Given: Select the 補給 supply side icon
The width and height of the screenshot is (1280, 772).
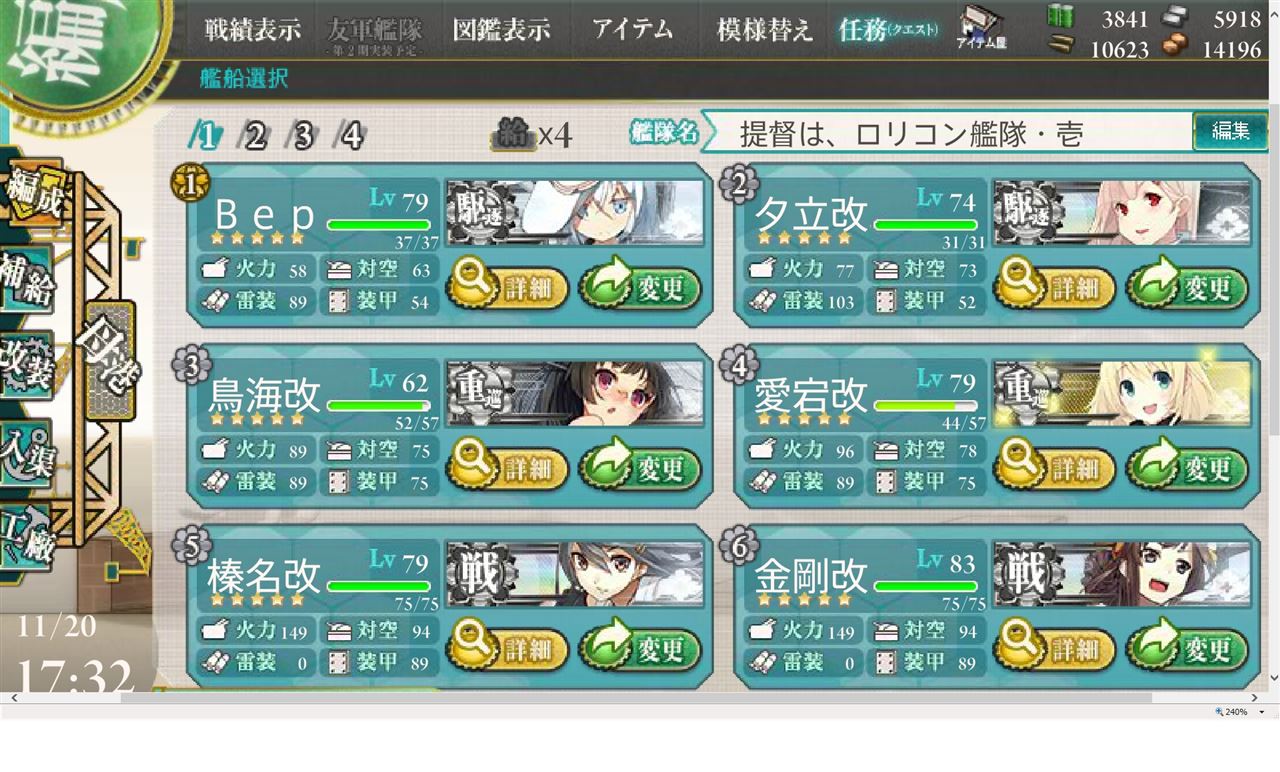Looking at the screenshot, I should coord(27,283).
